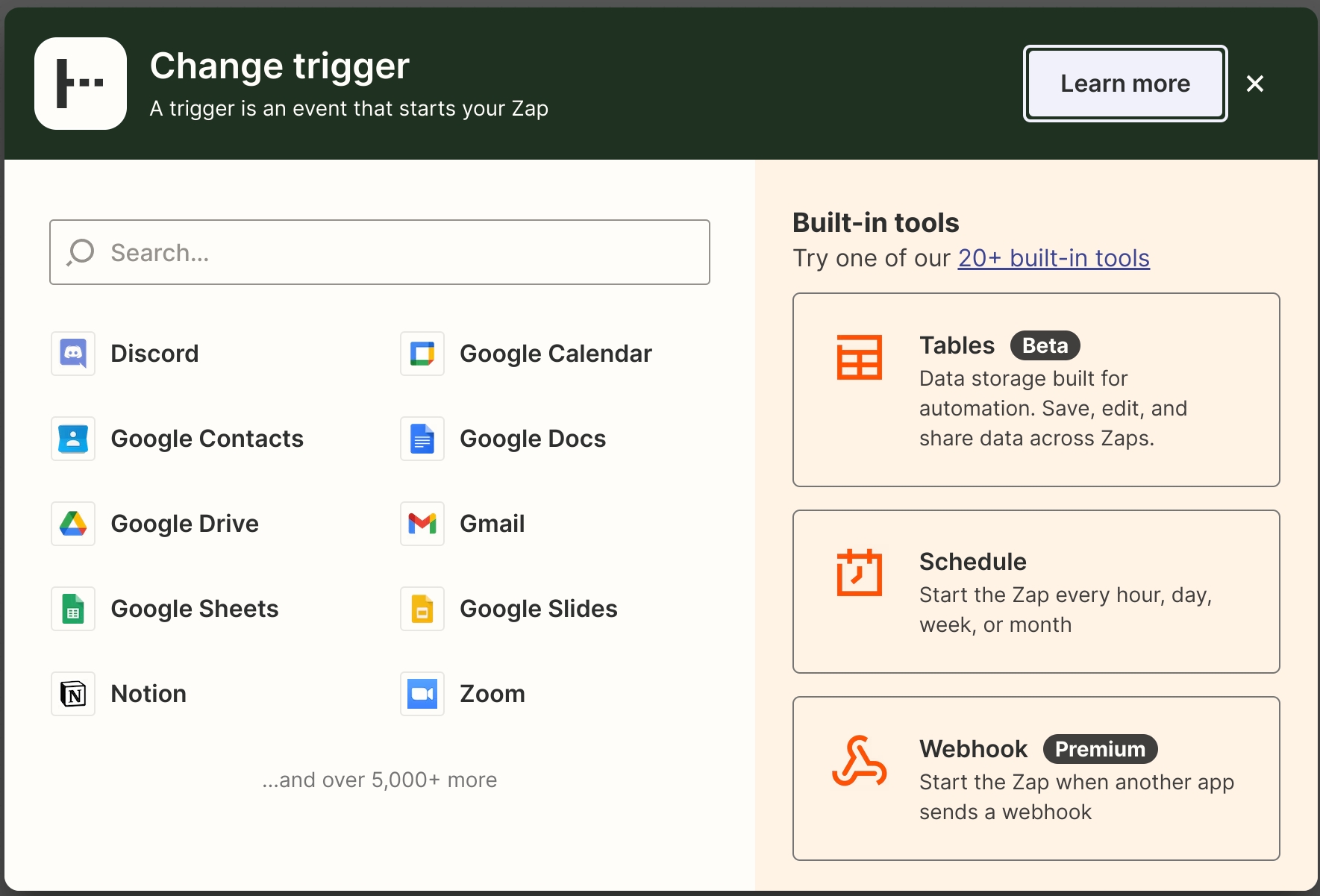Click the Discord app icon
The width and height of the screenshot is (1320, 896).
[73, 354]
